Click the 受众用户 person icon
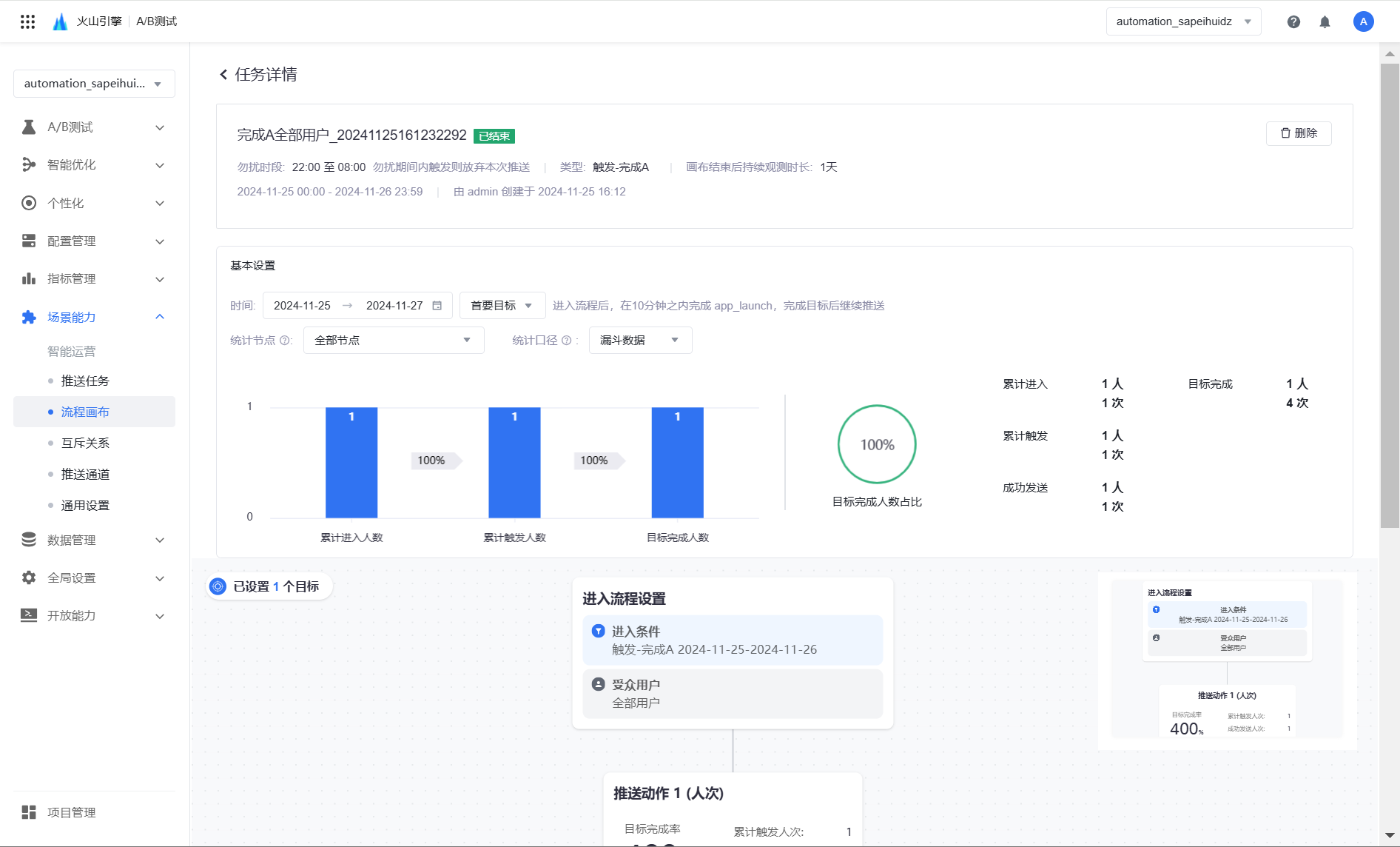The image size is (1400, 847). click(x=598, y=684)
